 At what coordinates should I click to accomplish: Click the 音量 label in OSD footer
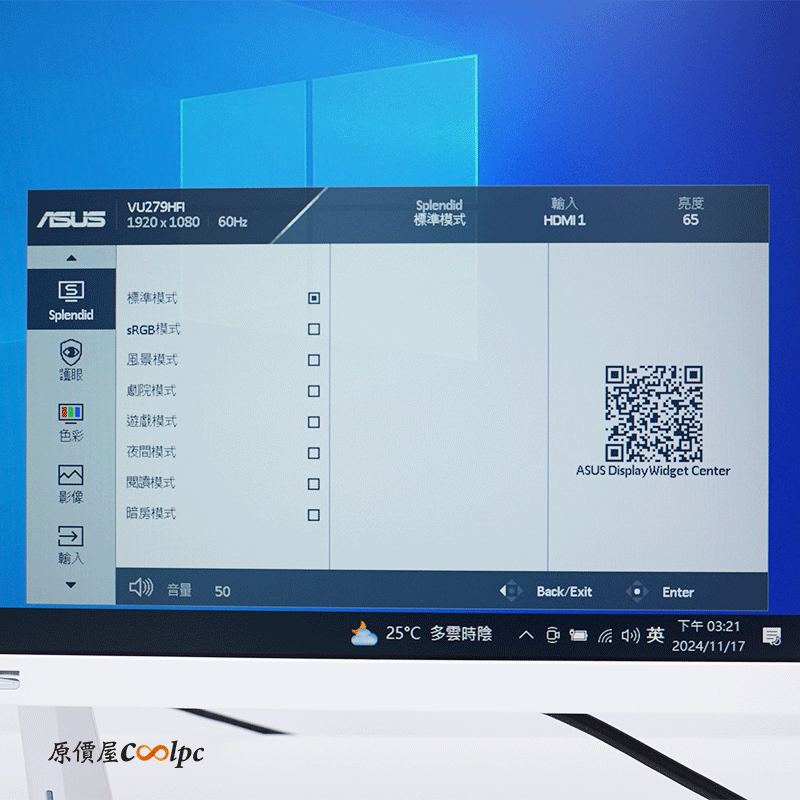click(179, 590)
